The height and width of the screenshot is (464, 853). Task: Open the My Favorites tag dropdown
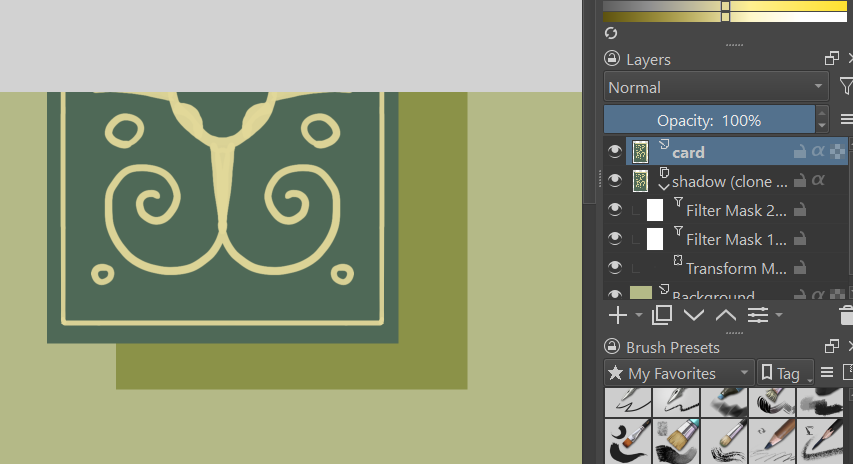click(x=678, y=373)
